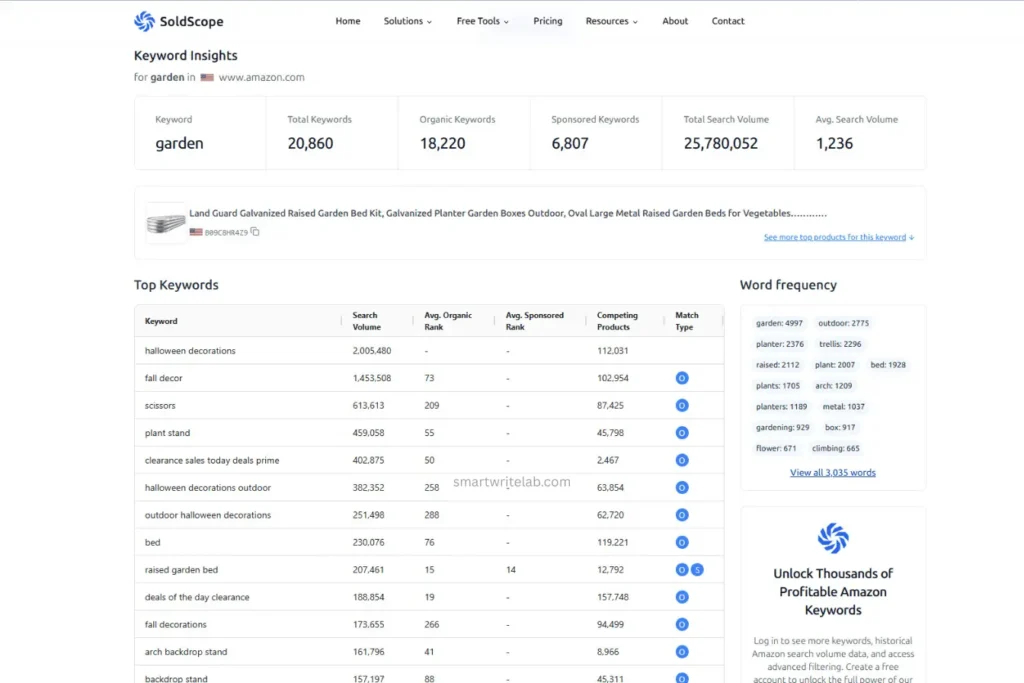Select the 'flower: 671' word tag
1024x683 pixels.
coord(776,449)
